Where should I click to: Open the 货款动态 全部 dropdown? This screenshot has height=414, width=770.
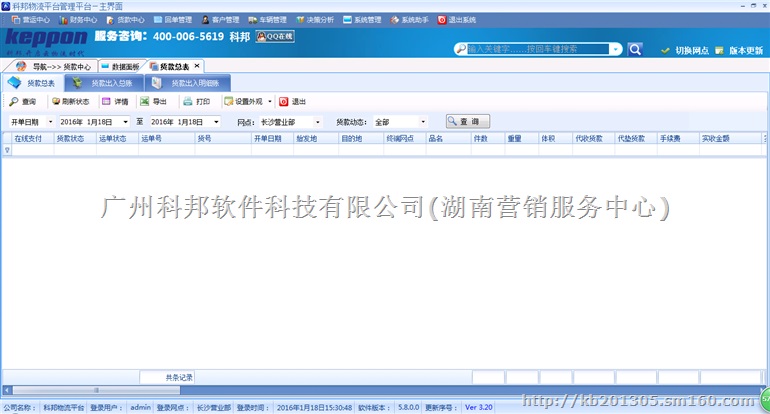[423, 122]
